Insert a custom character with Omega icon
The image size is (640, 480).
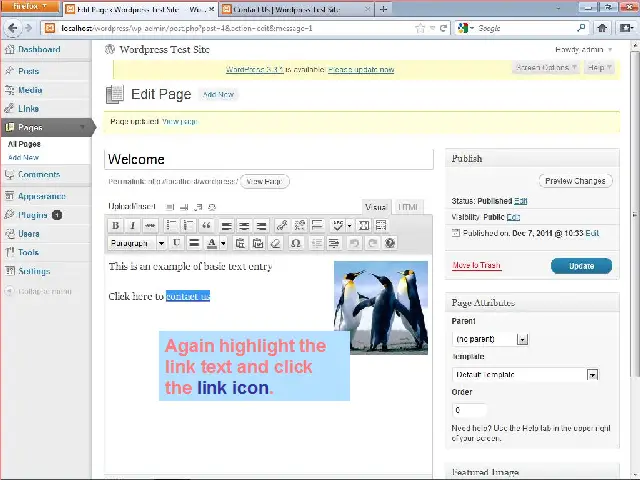(x=296, y=243)
